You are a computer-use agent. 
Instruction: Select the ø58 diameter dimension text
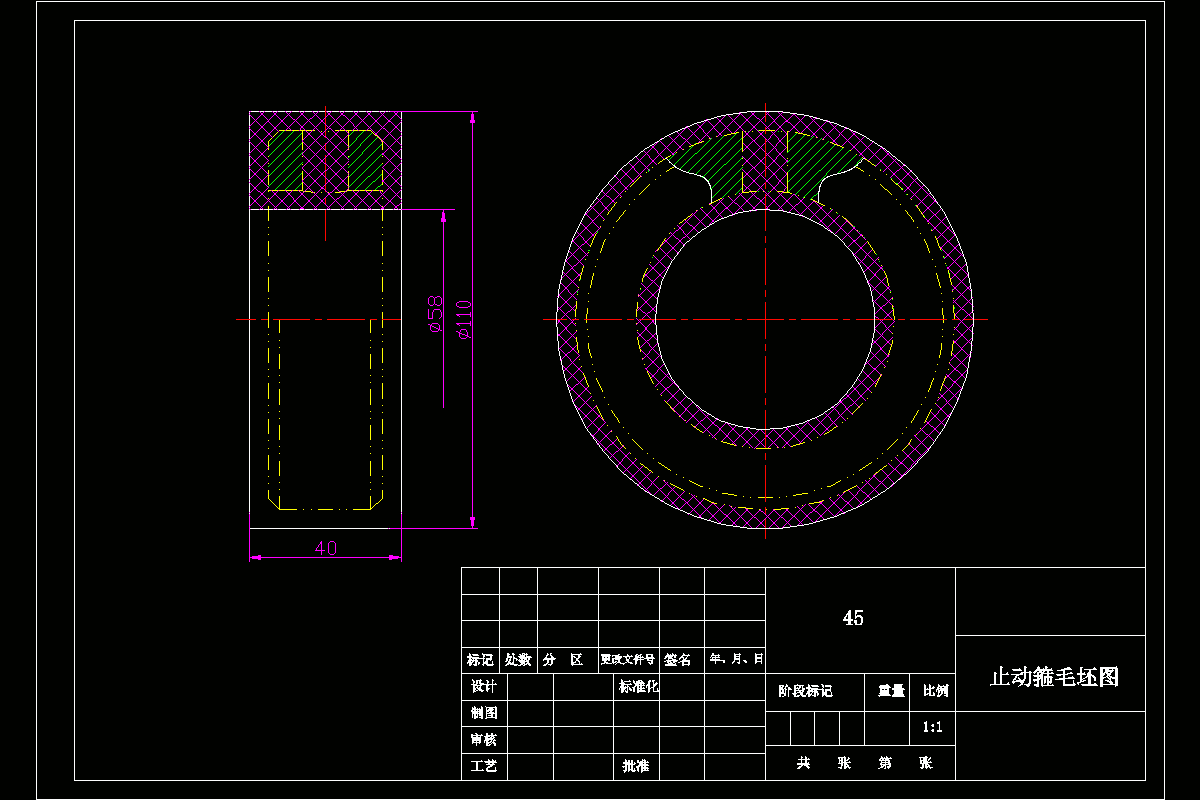(x=435, y=312)
